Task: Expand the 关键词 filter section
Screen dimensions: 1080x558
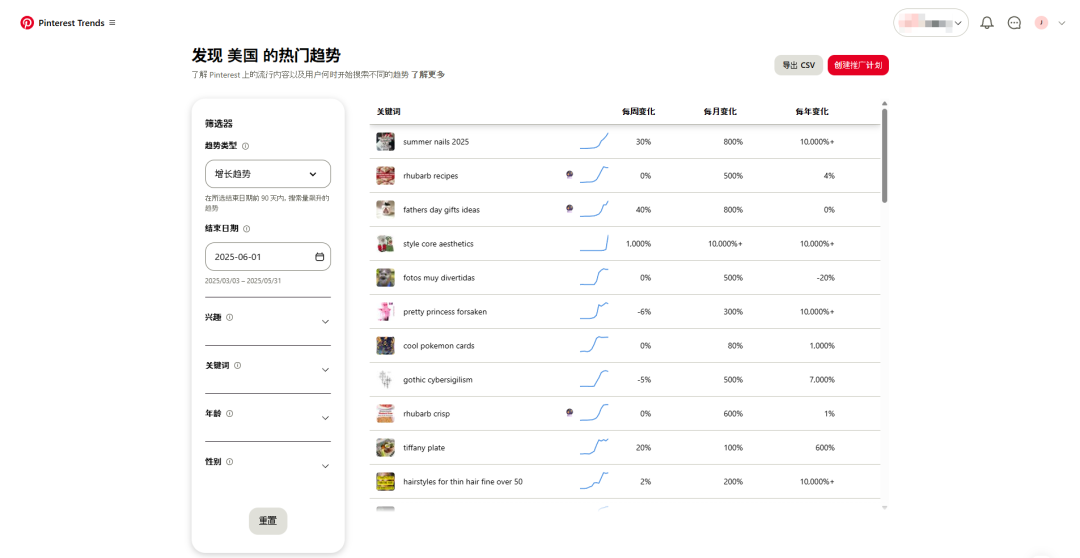Action: point(325,370)
